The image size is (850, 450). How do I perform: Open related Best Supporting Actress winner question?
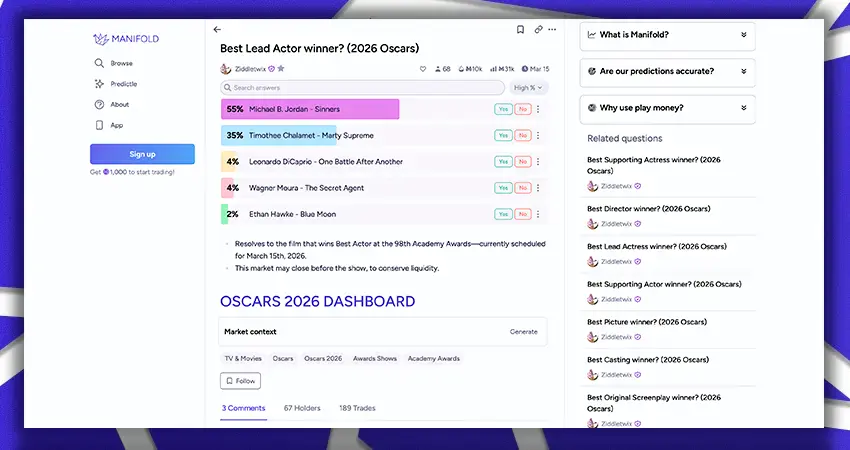(654, 165)
